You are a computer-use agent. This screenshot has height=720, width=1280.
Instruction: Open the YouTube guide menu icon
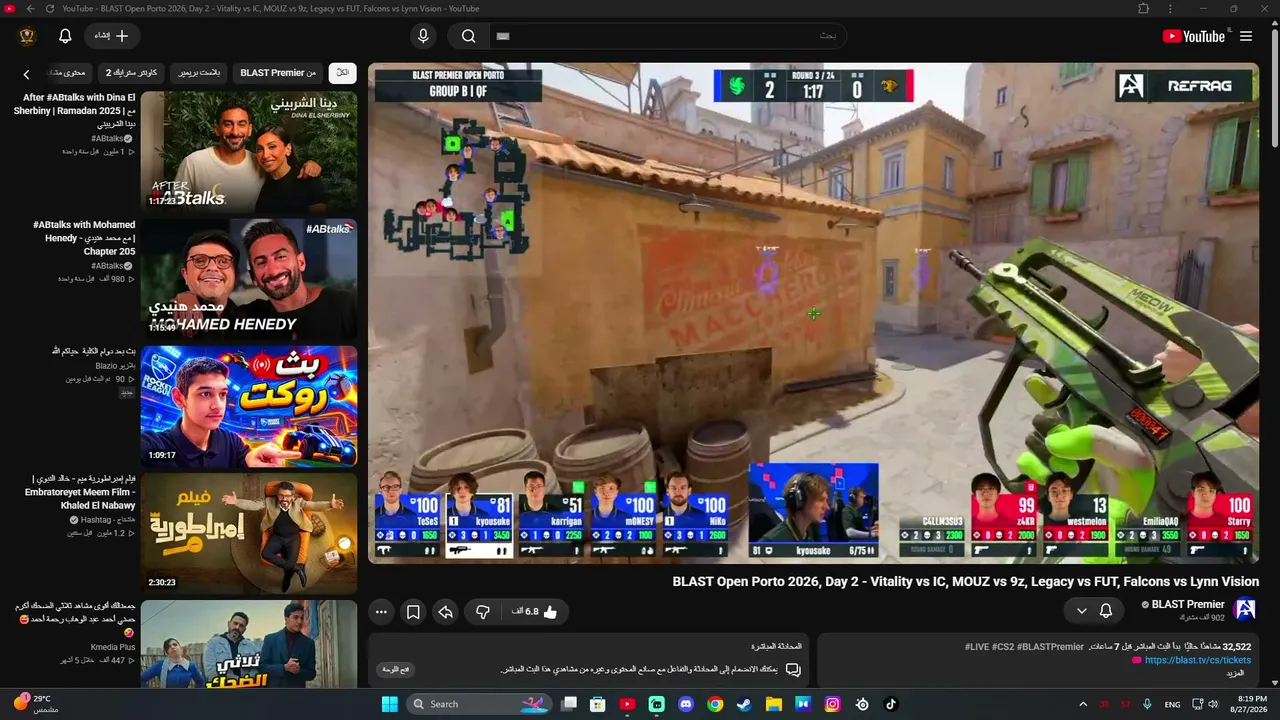[x=1246, y=36]
